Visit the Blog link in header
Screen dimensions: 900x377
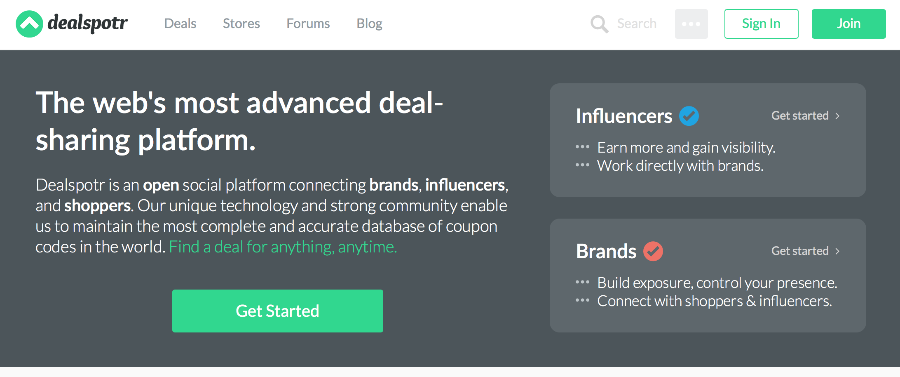tap(369, 24)
